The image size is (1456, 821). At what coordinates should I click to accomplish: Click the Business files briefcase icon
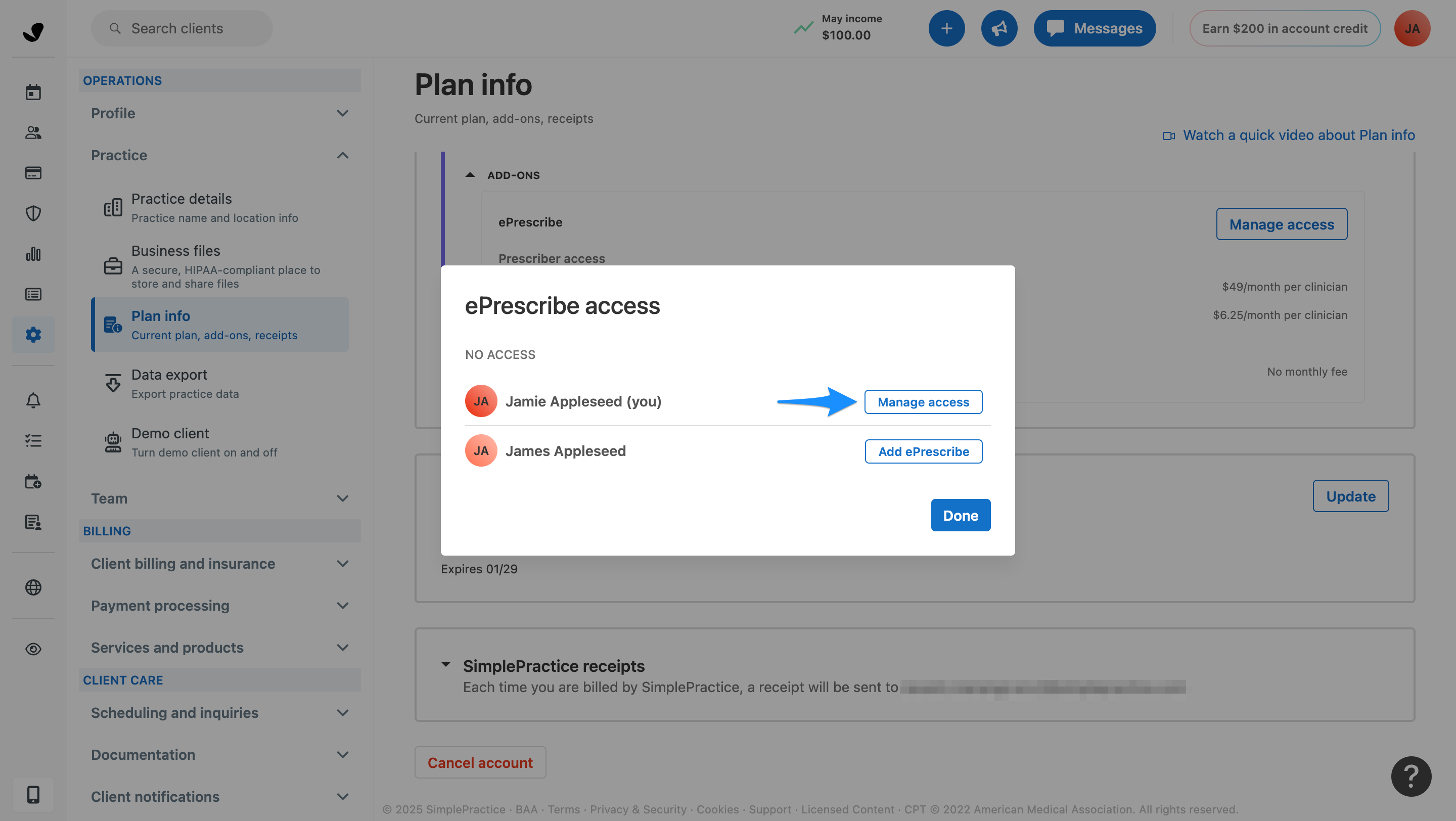113,265
